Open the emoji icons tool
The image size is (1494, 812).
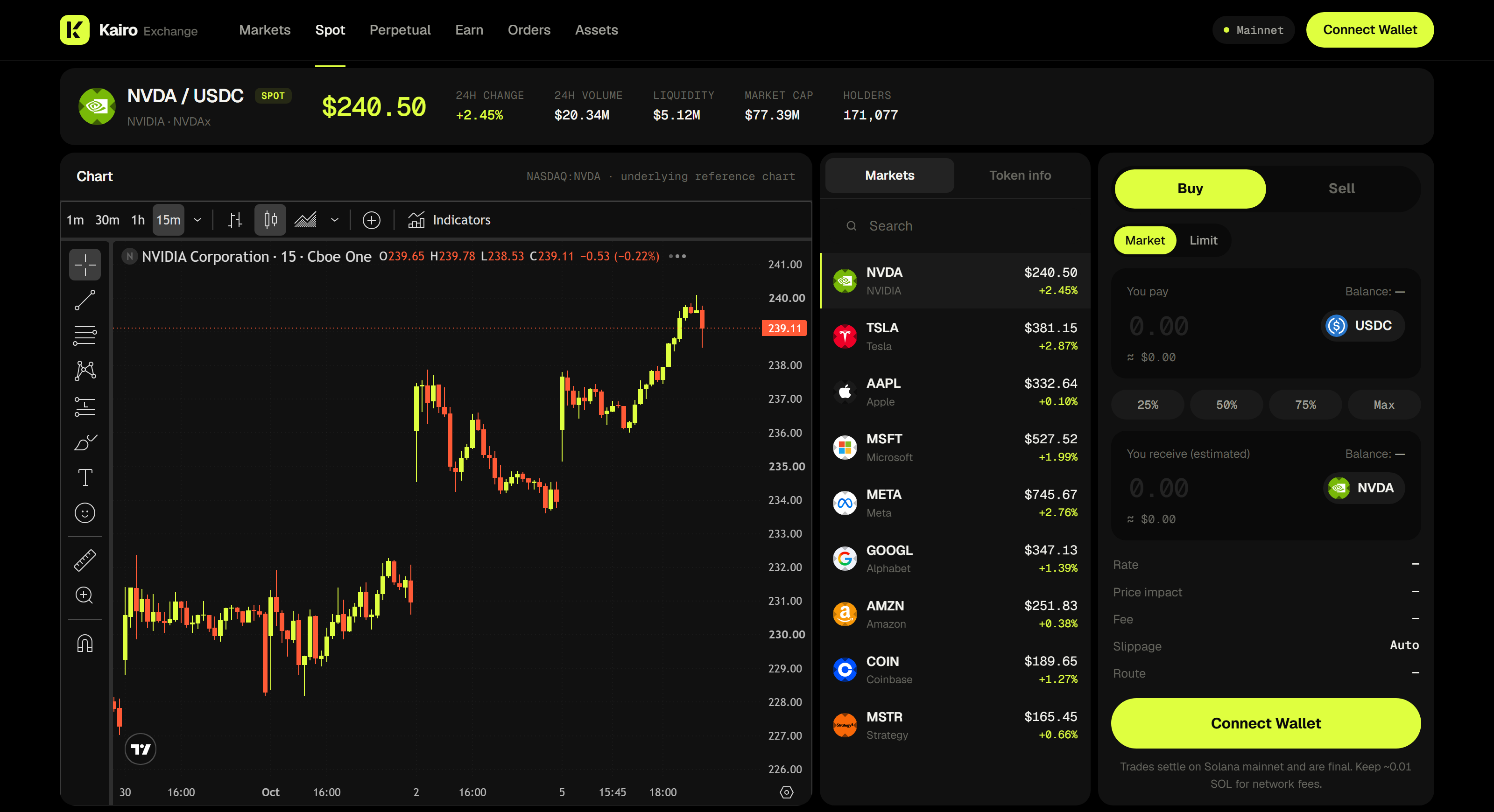[85, 513]
